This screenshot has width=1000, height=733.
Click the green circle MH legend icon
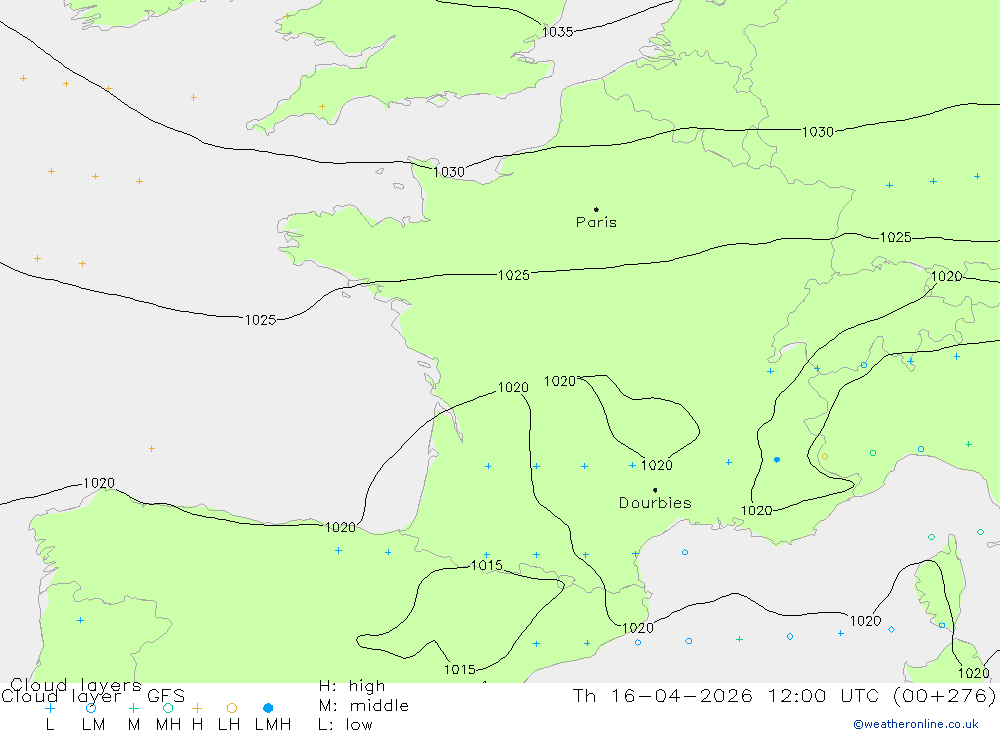coord(168,708)
